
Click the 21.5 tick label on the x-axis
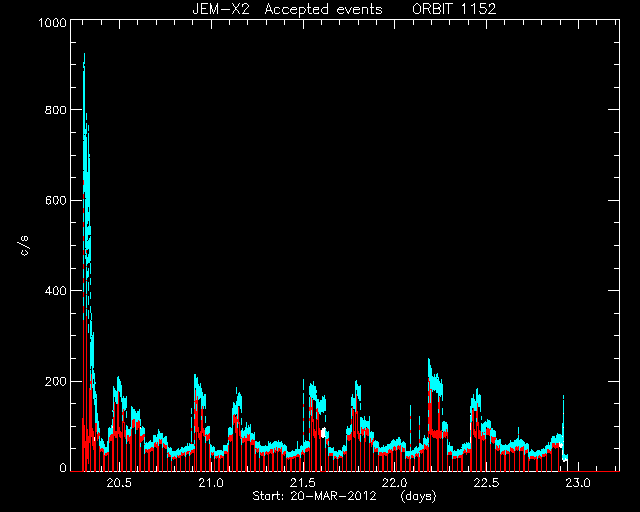tap(302, 483)
